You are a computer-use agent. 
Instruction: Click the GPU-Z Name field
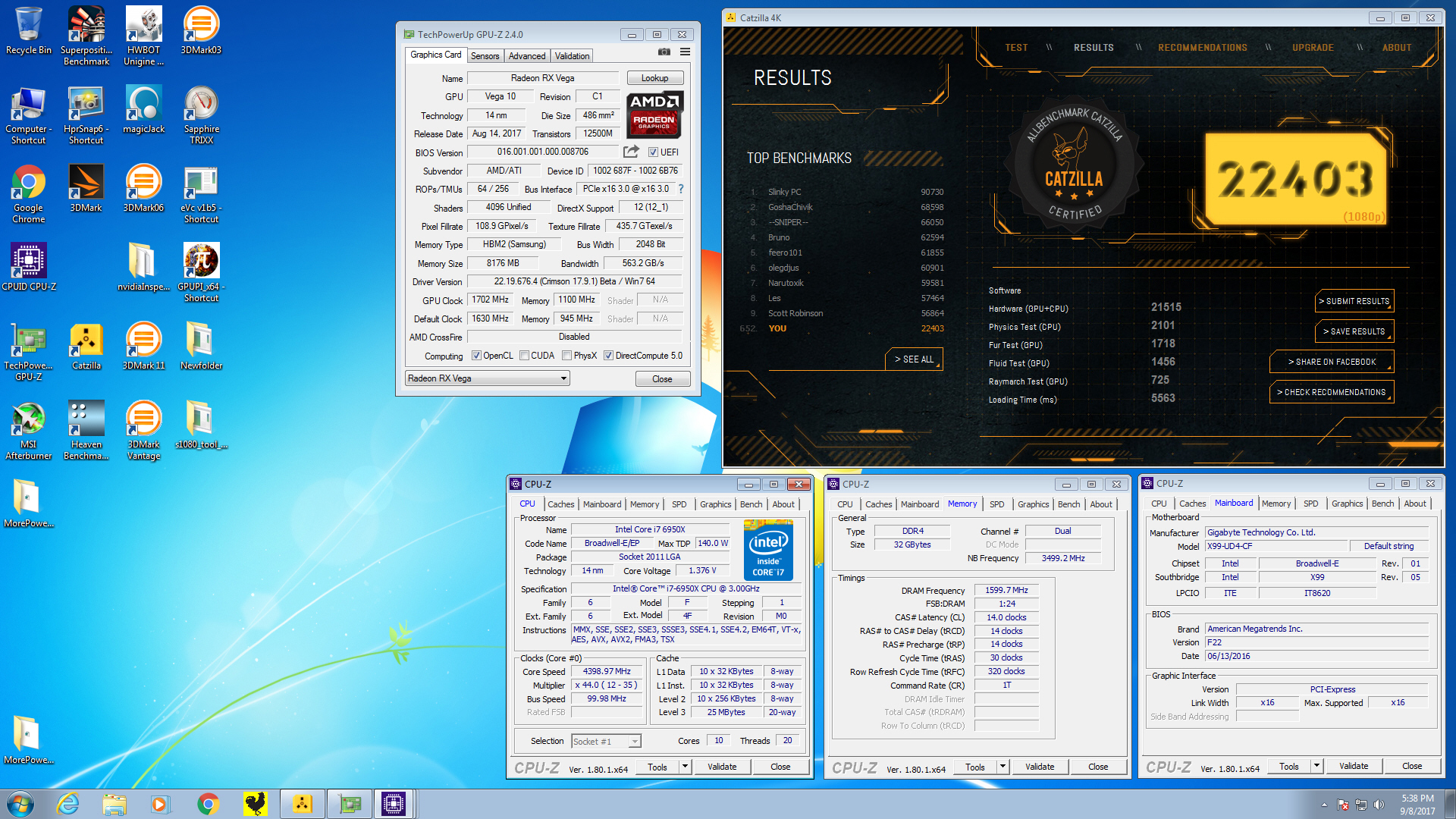point(543,78)
